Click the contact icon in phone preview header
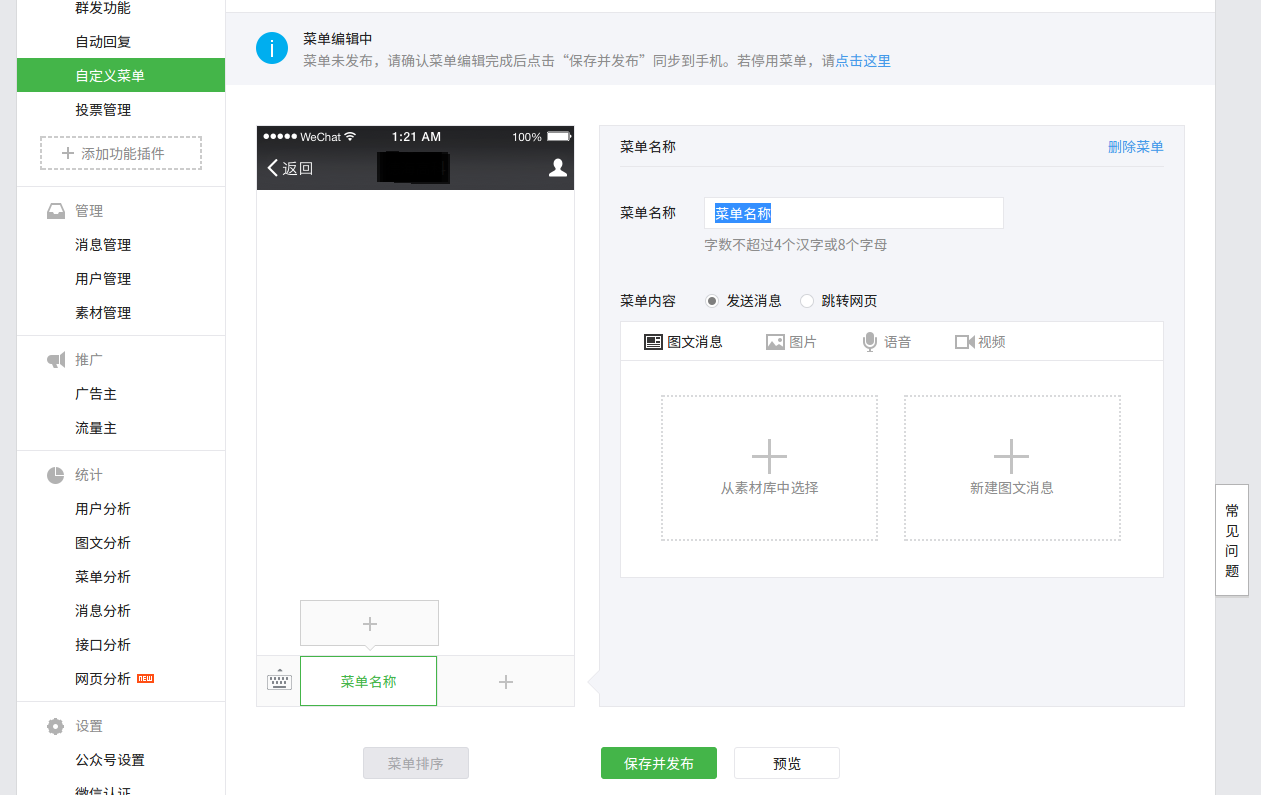Viewport: 1261px width, 795px height. (557, 168)
